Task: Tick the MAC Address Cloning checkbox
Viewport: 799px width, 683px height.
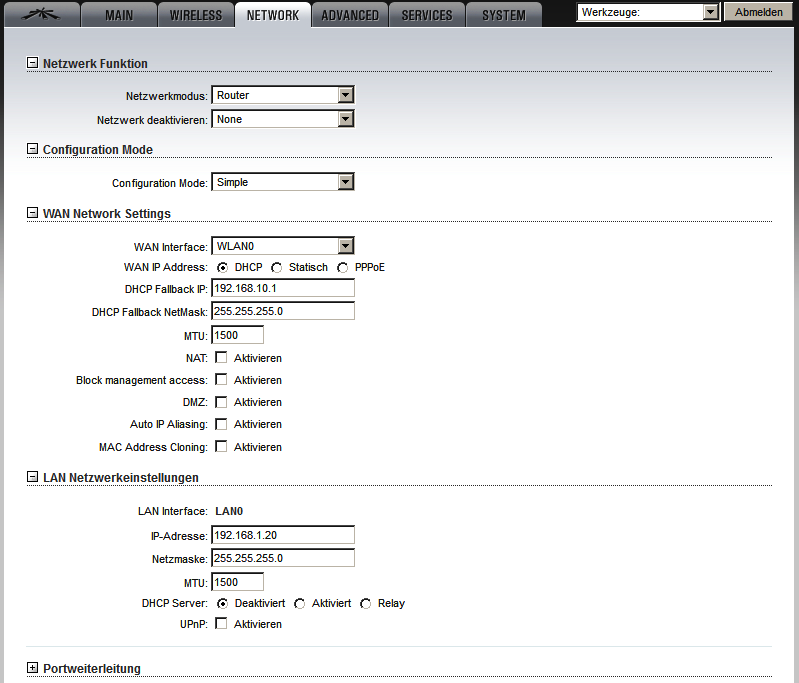Action: pos(221,447)
